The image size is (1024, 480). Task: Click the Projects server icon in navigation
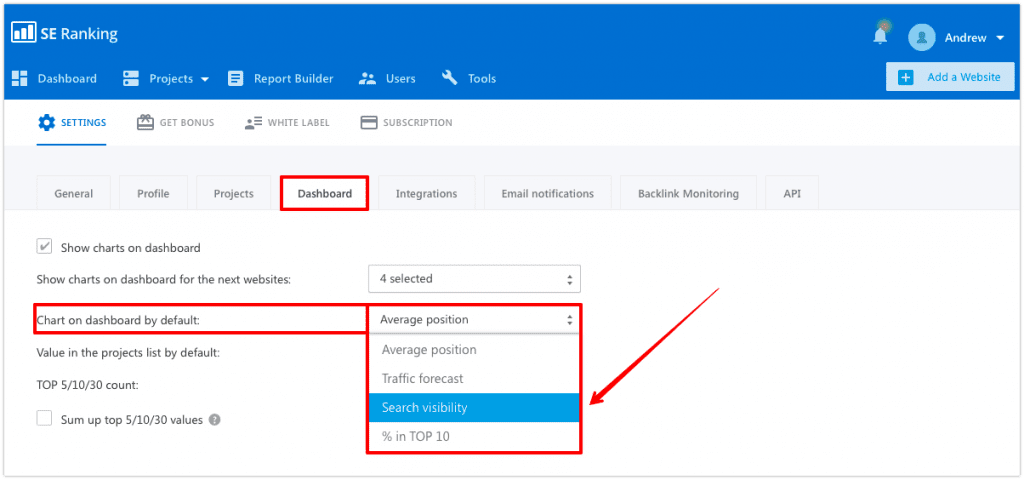click(x=131, y=78)
